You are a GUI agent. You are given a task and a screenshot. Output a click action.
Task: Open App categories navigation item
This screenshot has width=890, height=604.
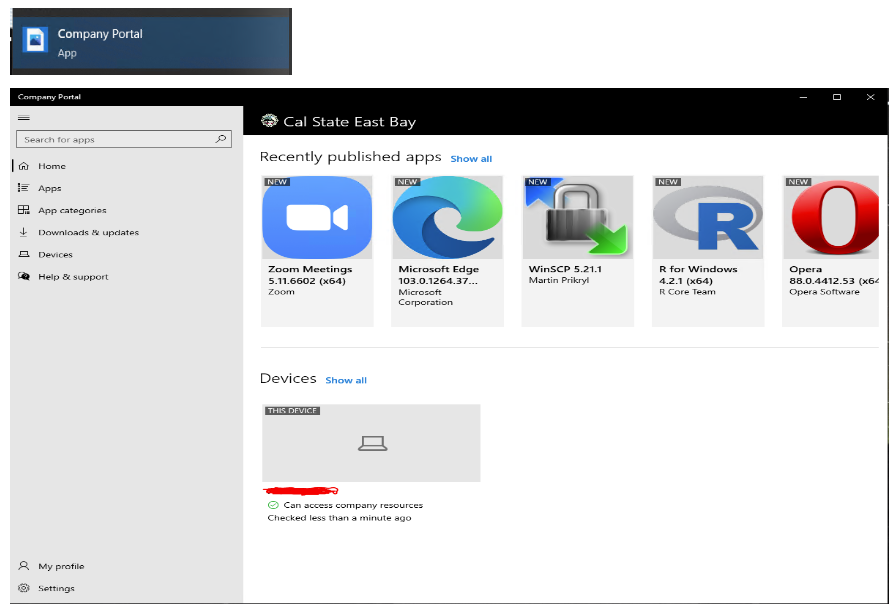72,210
